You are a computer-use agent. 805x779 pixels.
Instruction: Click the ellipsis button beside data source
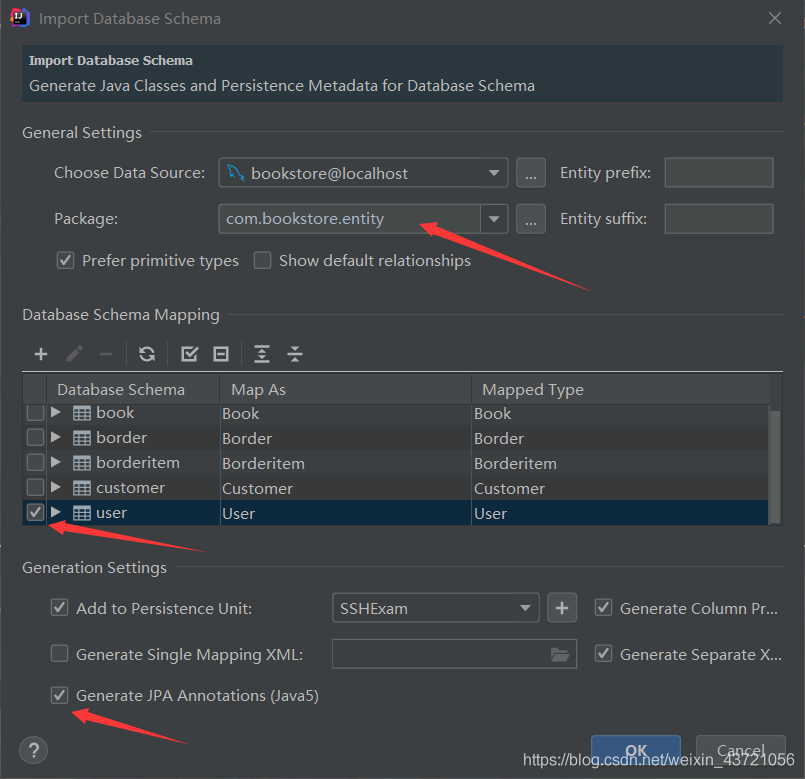tap(531, 173)
